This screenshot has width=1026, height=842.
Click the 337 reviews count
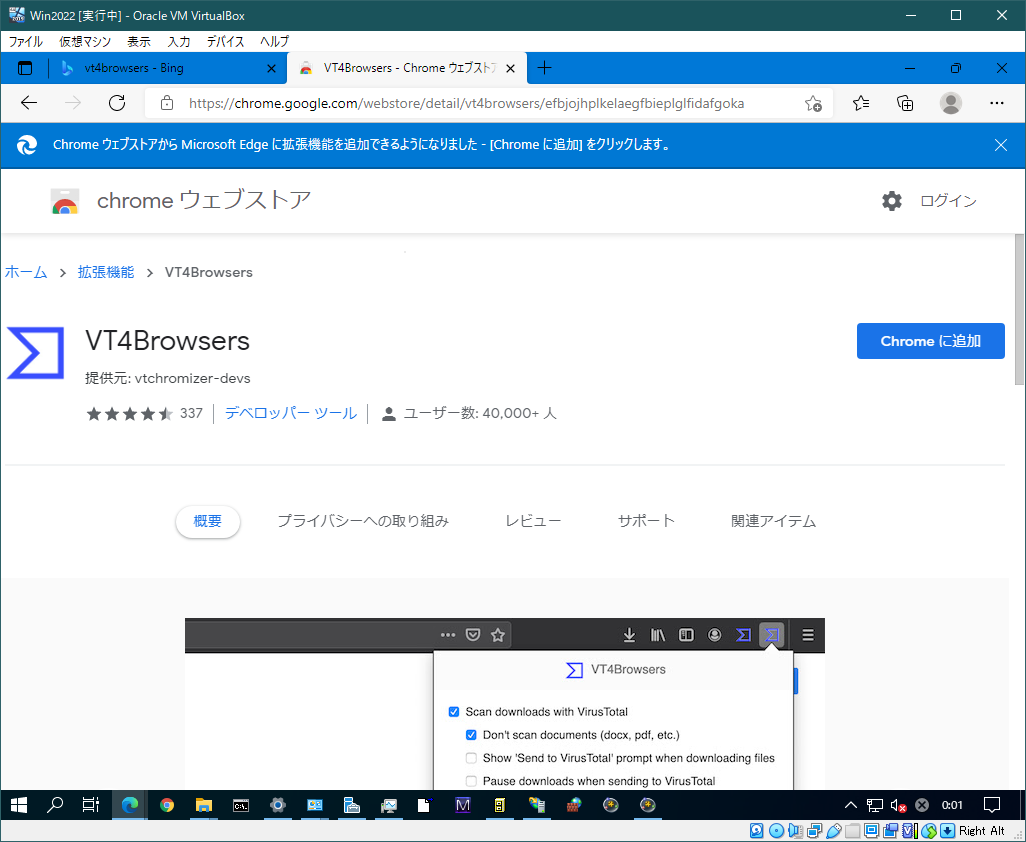191,413
